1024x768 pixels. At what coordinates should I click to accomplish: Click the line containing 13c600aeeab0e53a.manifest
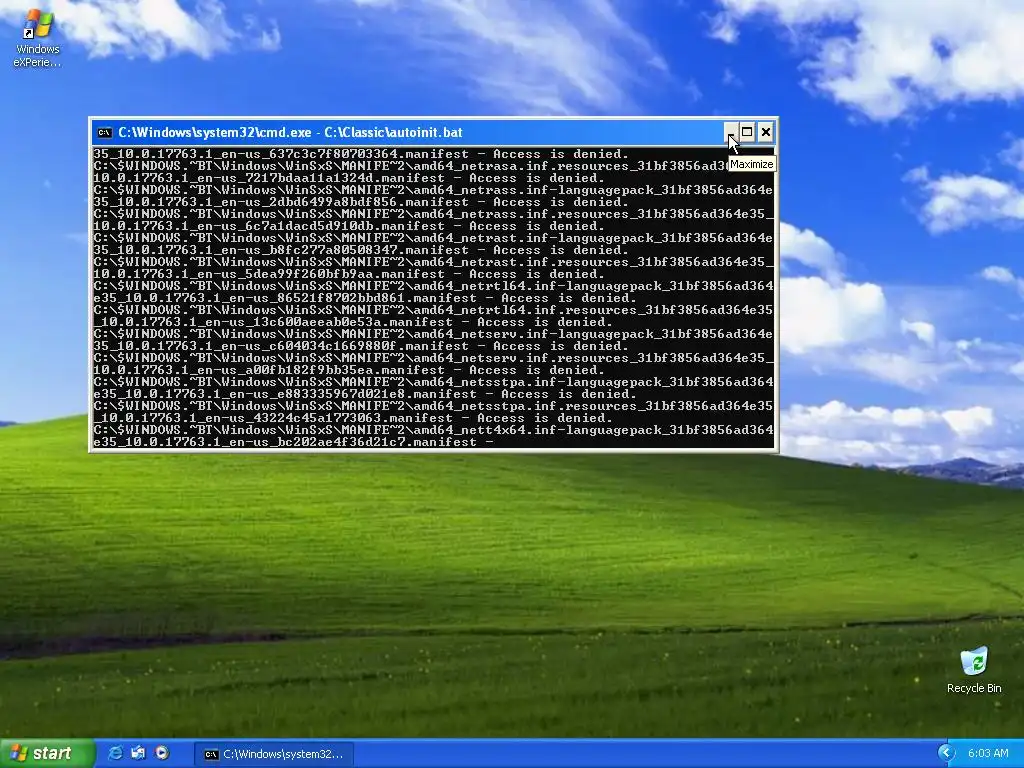(353, 322)
